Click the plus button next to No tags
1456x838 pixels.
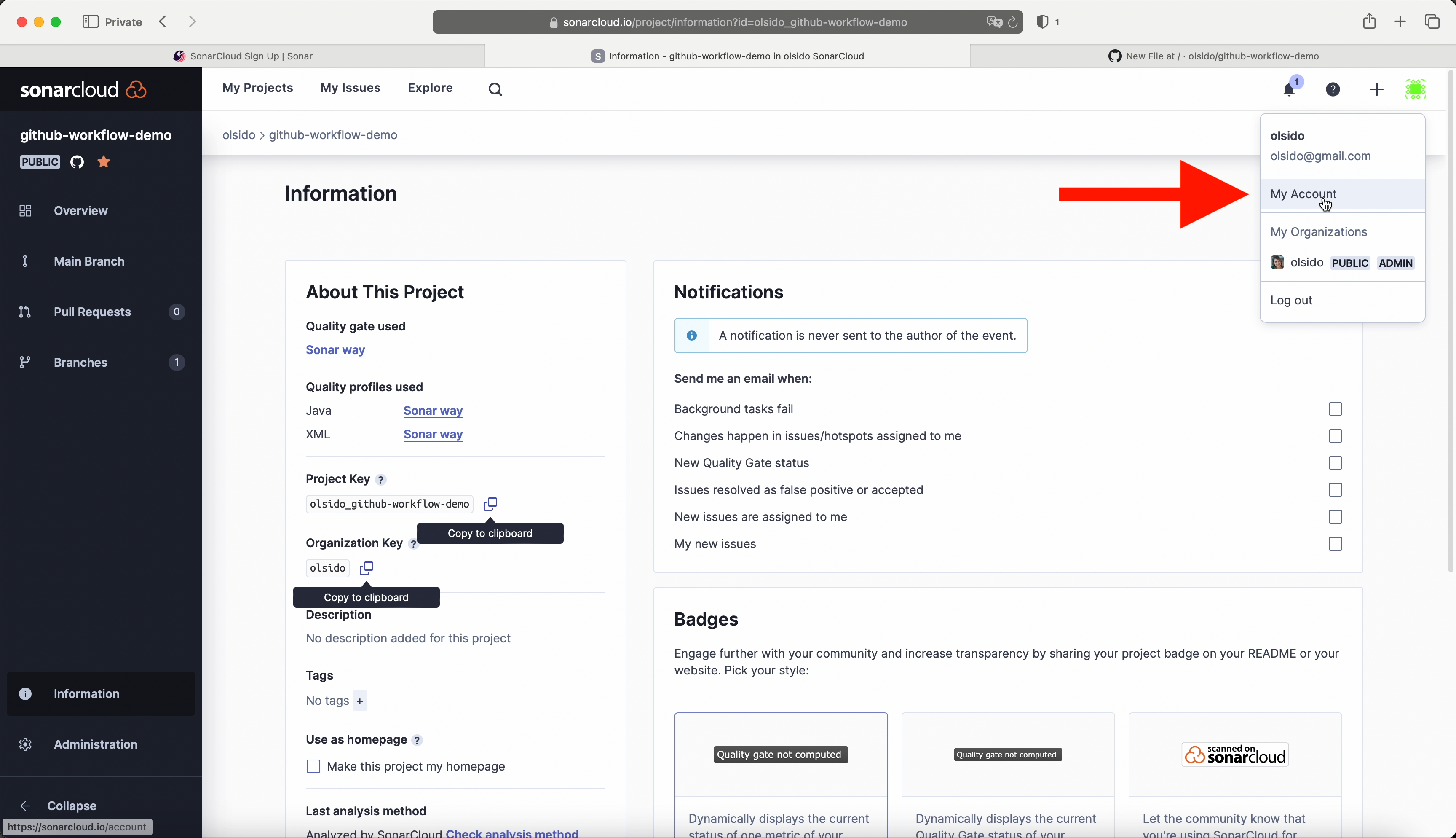[x=360, y=701]
